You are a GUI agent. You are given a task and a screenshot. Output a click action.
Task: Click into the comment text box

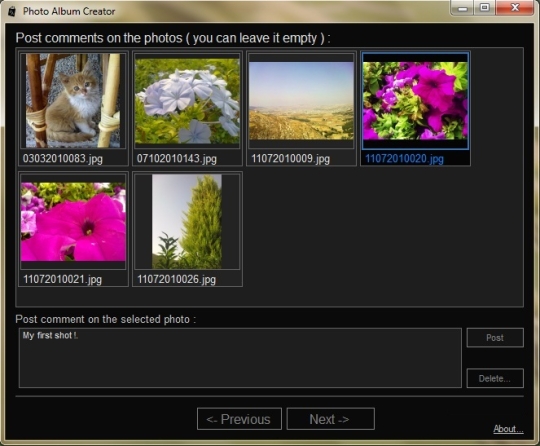click(x=240, y=358)
